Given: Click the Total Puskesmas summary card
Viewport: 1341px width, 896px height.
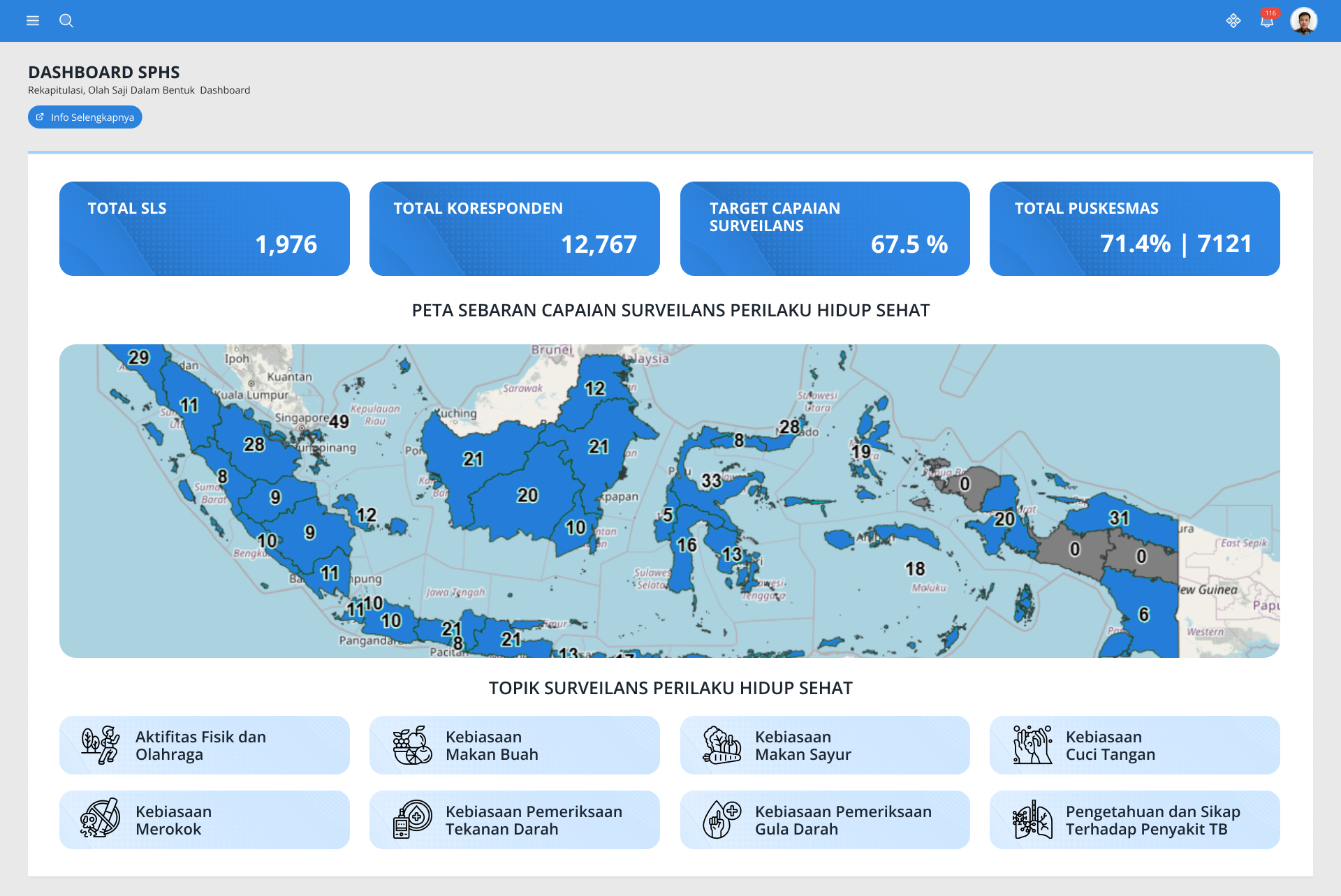Looking at the screenshot, I should 1134,228.
